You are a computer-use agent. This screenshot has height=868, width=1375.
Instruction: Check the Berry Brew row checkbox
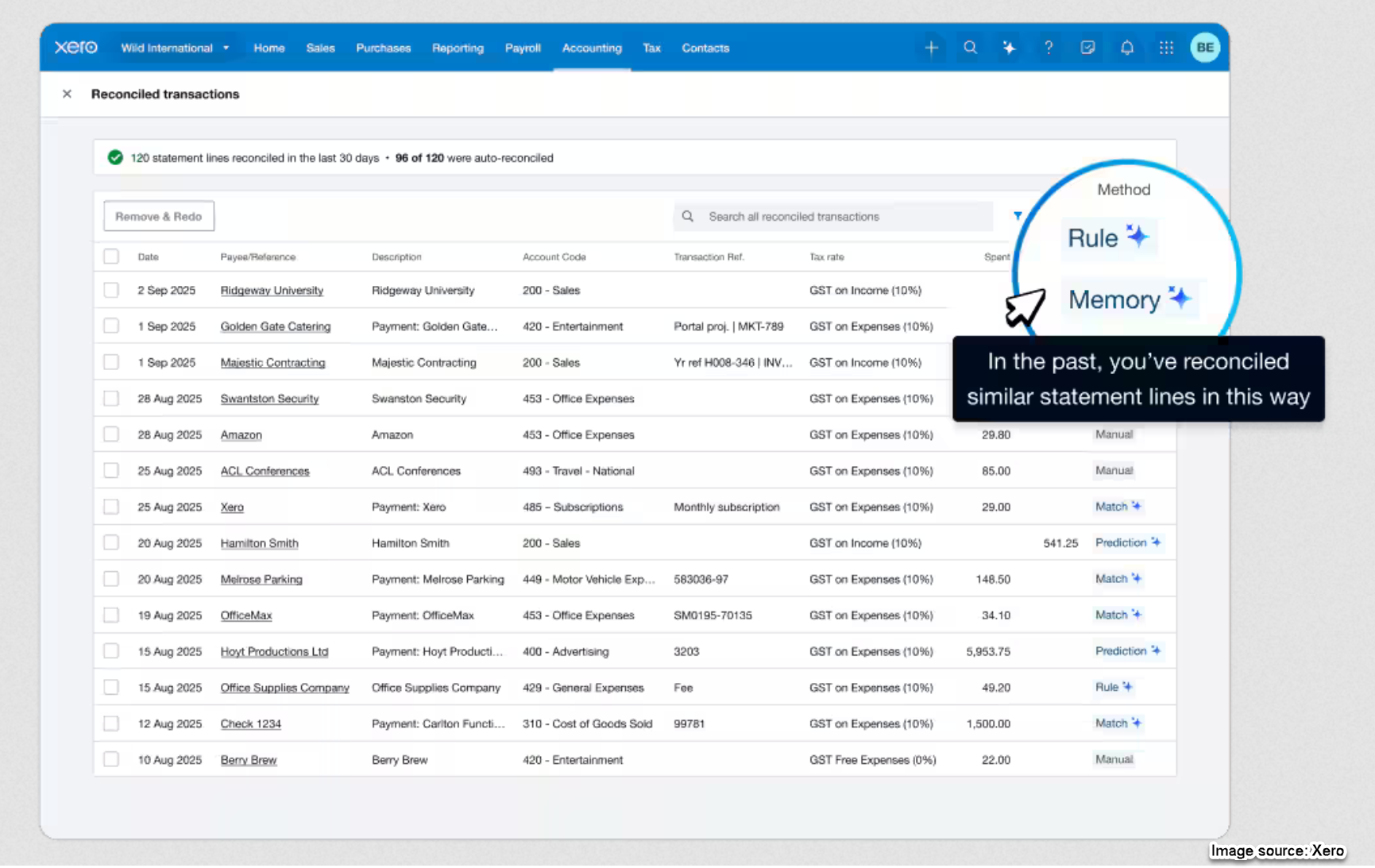click(x=111, y=760)
